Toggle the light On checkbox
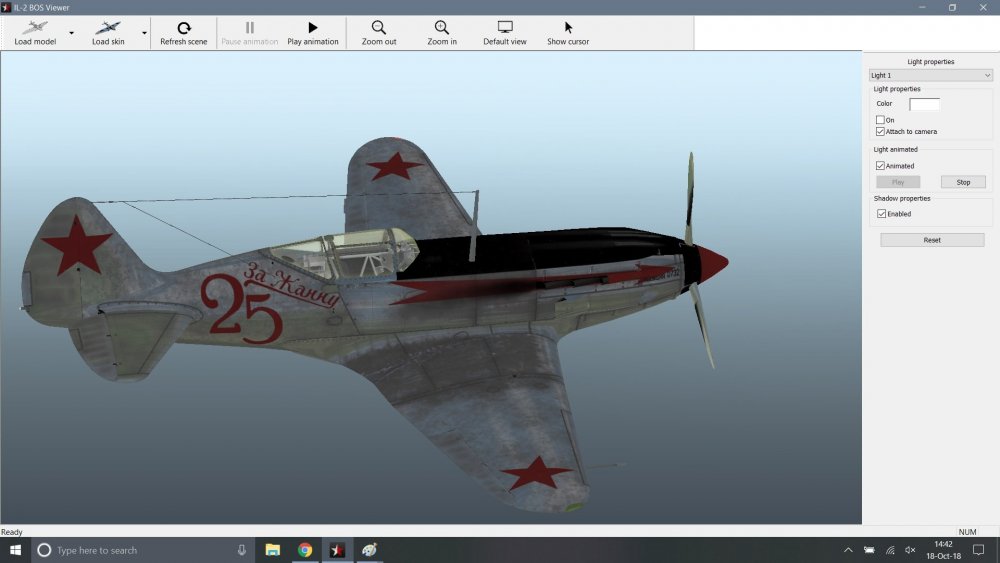 tap(880, 120)
